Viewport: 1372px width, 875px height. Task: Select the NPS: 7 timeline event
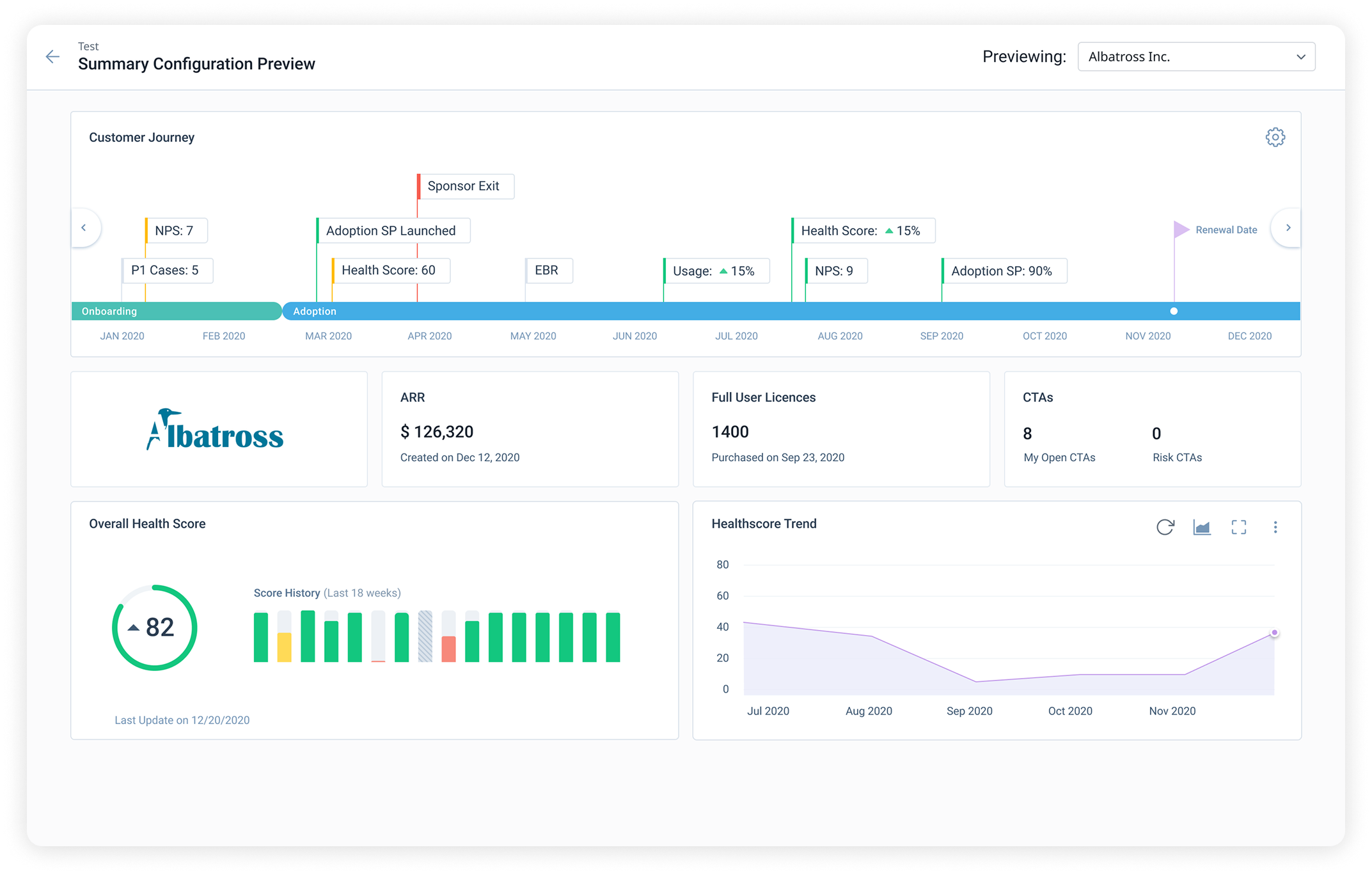[176, 230]
